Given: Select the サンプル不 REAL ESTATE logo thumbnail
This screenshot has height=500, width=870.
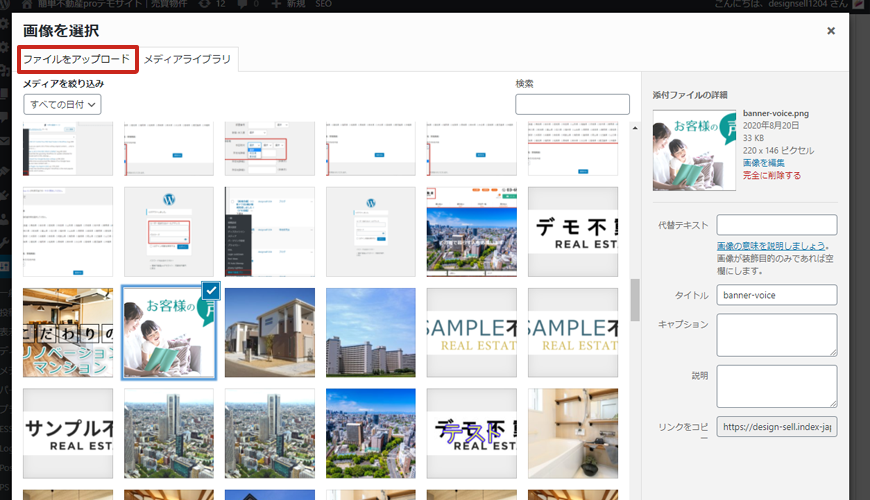Looking at the screenshot, I should tap(68, 433).
